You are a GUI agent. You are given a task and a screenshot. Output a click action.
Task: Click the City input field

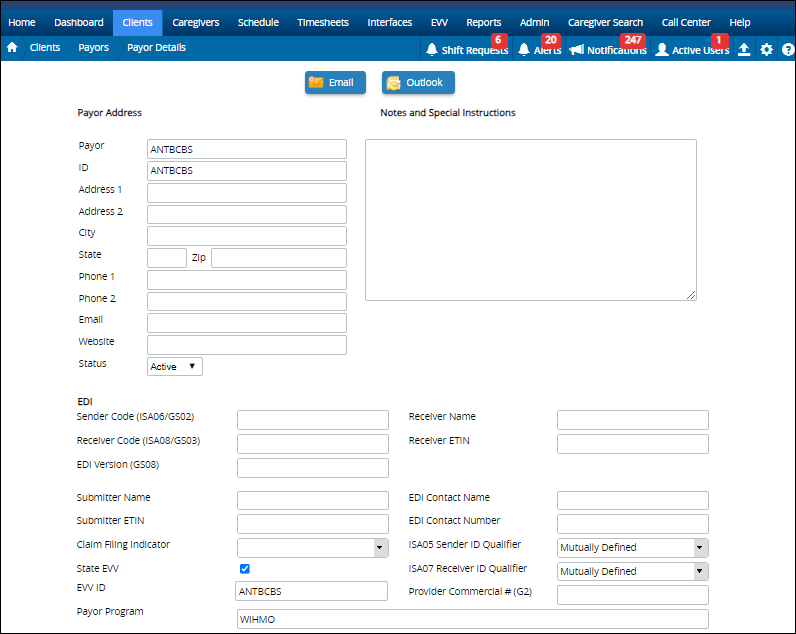click(x=247, y=236)
